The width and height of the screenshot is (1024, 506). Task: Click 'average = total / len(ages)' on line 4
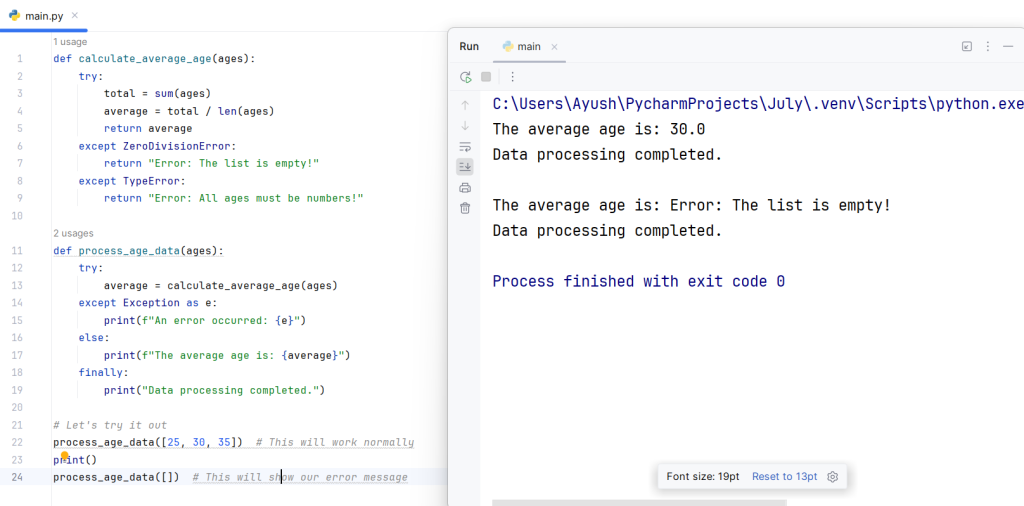point(189,111)
